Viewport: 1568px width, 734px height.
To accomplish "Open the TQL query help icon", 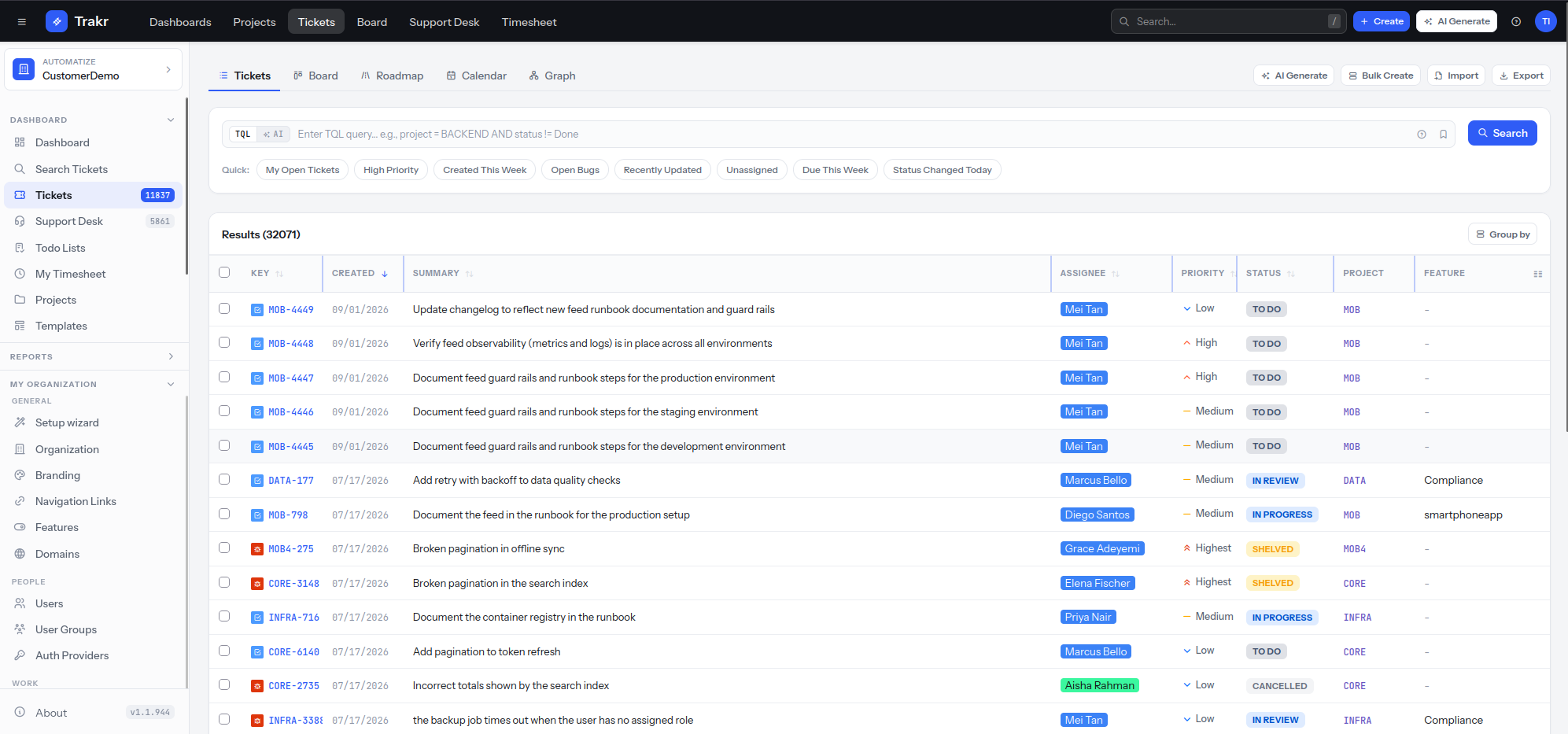I will click(x=1422, y=135).
